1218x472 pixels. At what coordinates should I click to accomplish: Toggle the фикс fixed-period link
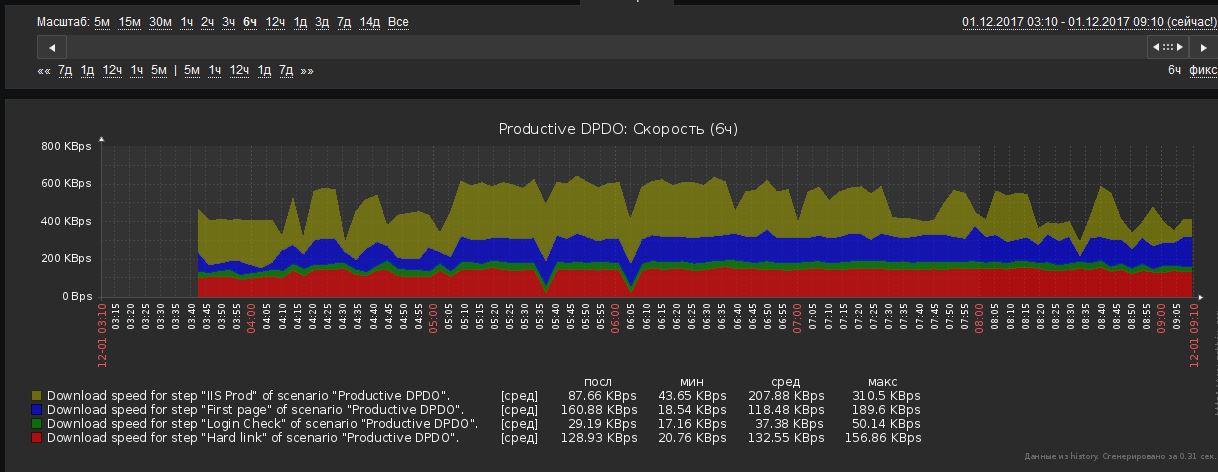click(1203, 70)
